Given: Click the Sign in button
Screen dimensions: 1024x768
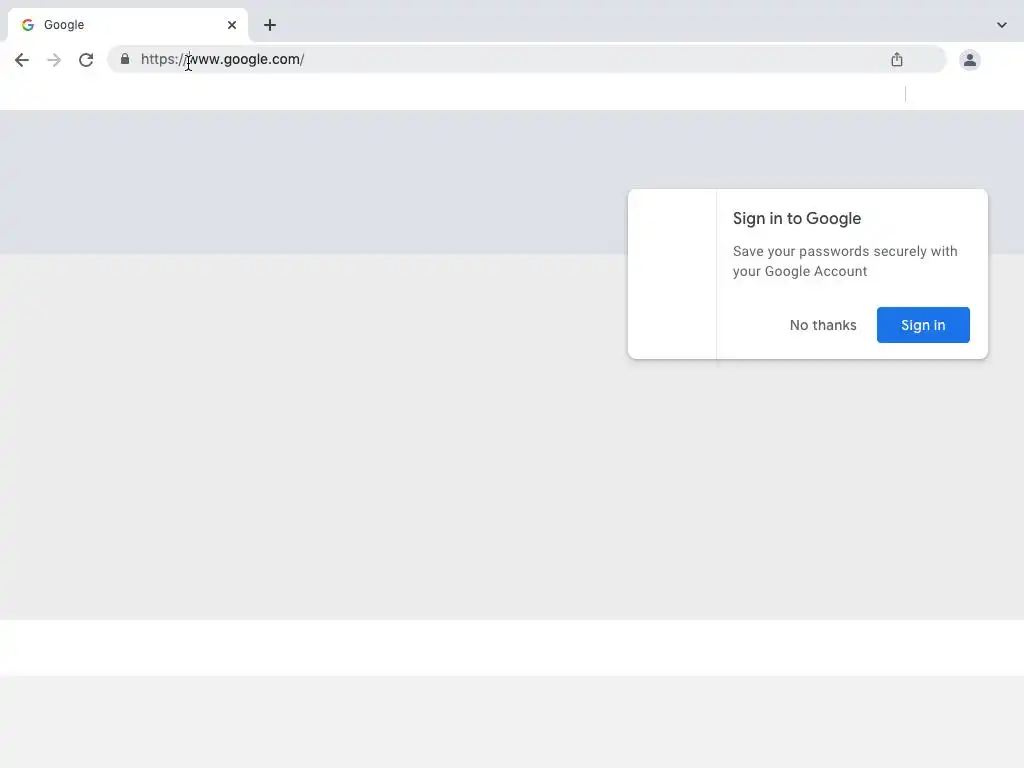Looking at the screenshot, I should (x=923, y=325).
